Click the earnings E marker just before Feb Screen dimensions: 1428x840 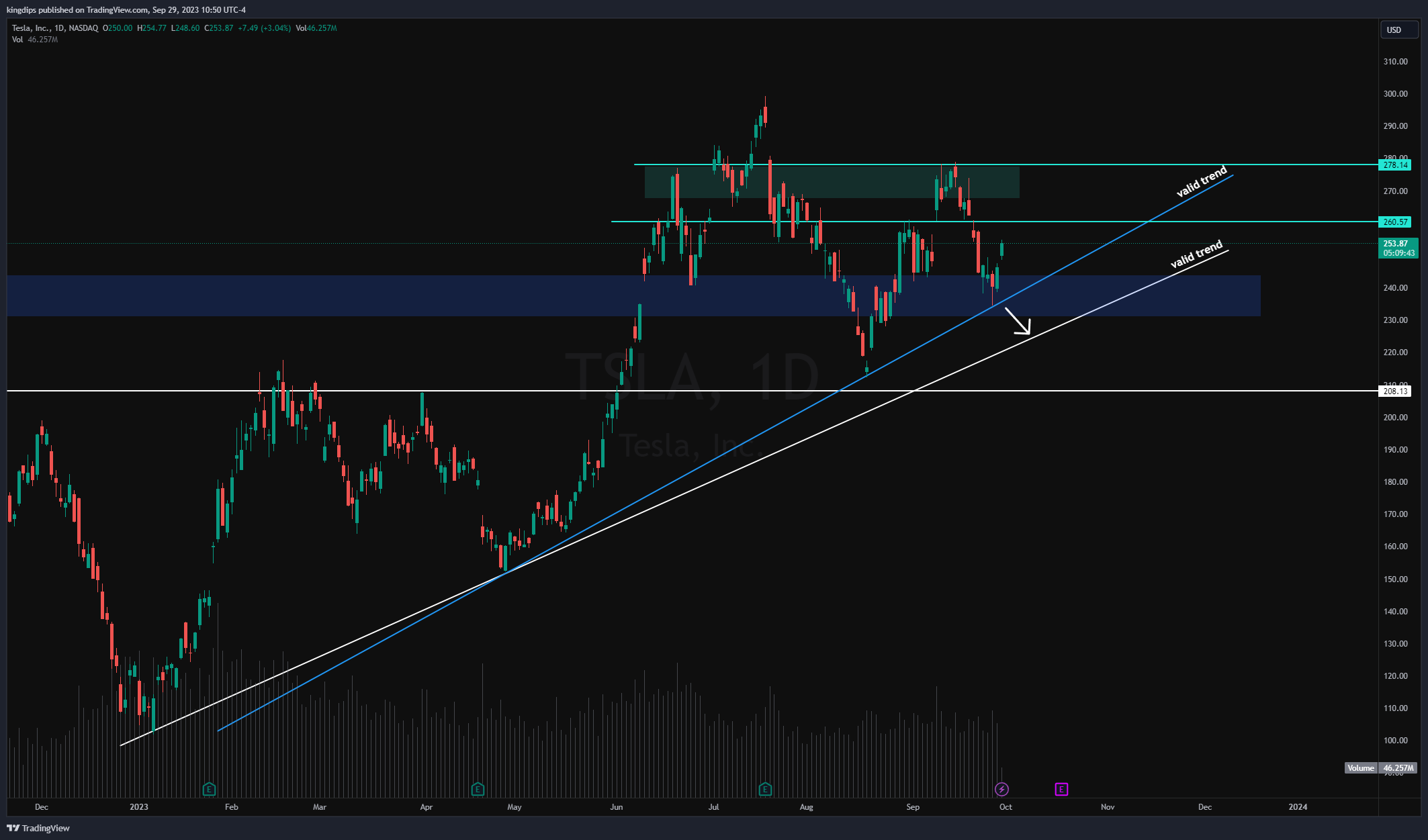click(x=209, y=789)
